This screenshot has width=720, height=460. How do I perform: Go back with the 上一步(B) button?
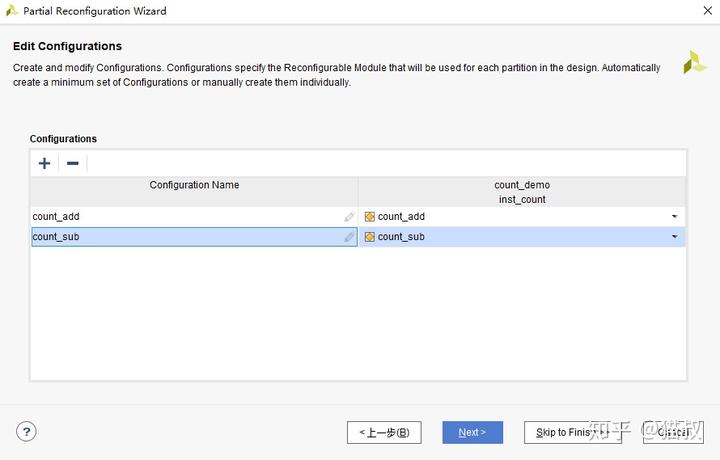pos(384,432)
